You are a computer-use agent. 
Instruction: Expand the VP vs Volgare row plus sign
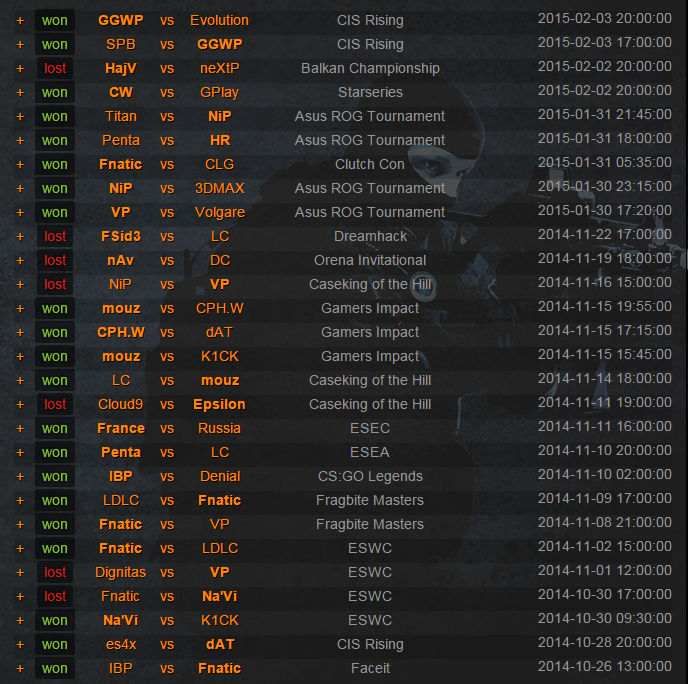point(20,213)
